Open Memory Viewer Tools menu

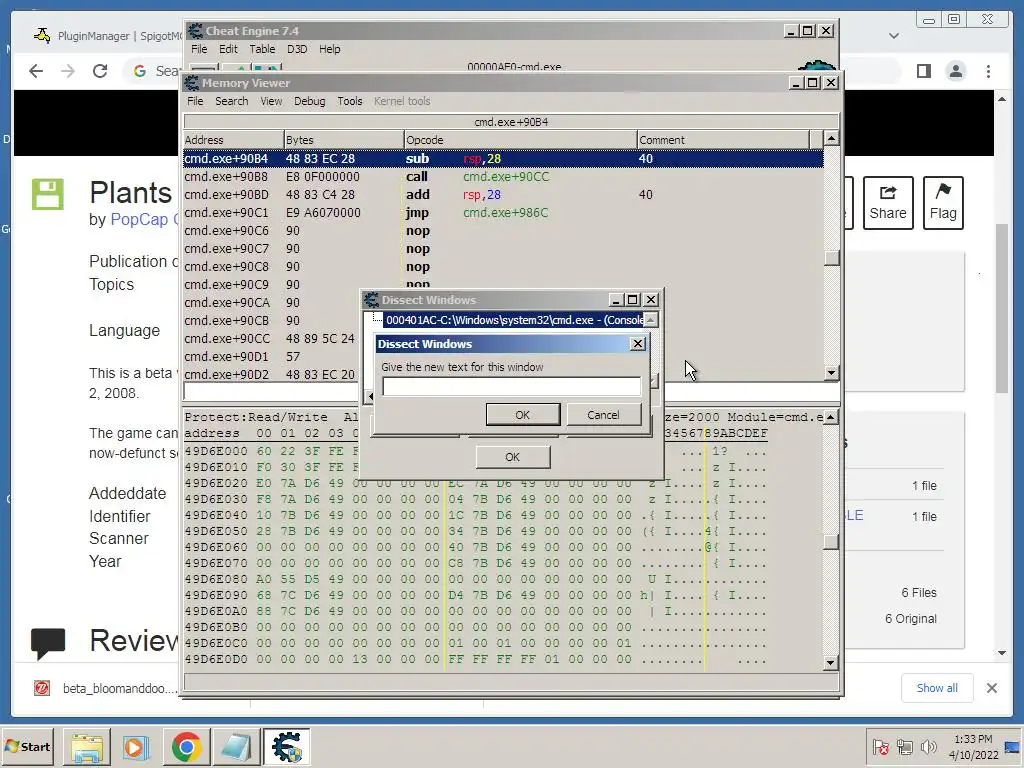(x=349, y=101)
